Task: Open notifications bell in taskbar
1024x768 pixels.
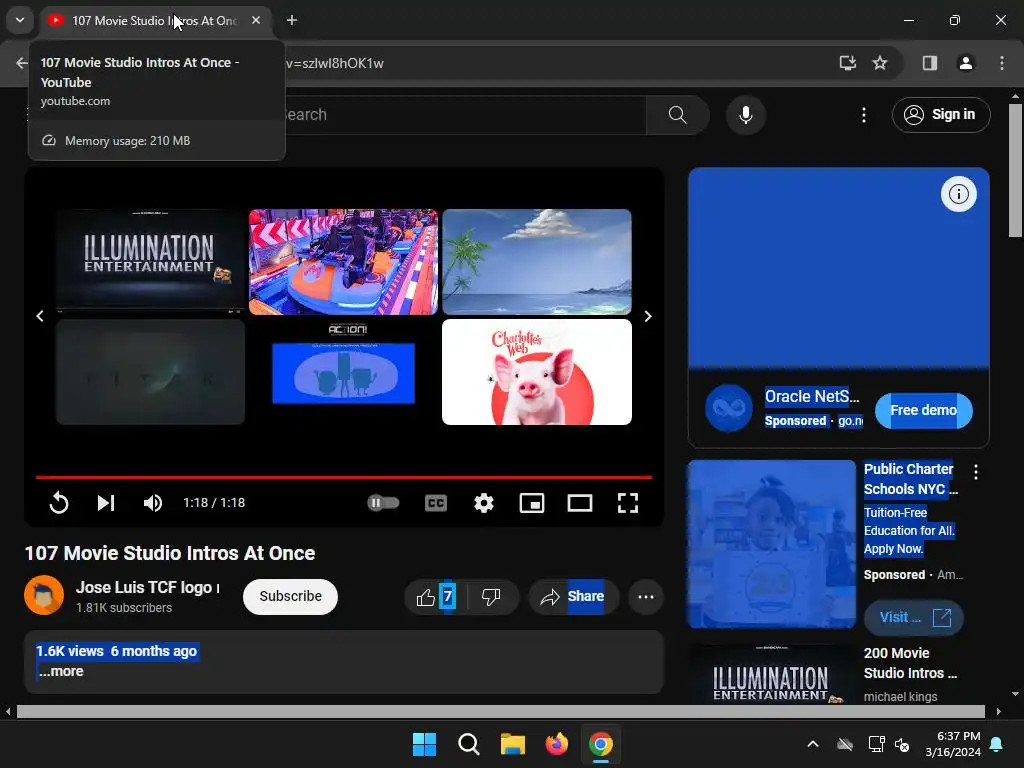Action: 997,744
